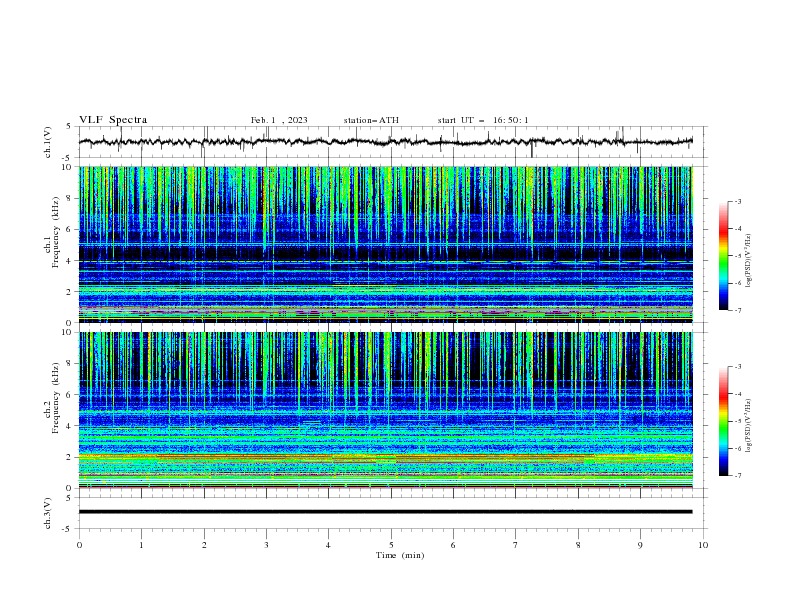Click the "-7" tick on upper colorbar
Image resolution: width=792 pixels, height=612 pixels.
click(x=738, y=310)
